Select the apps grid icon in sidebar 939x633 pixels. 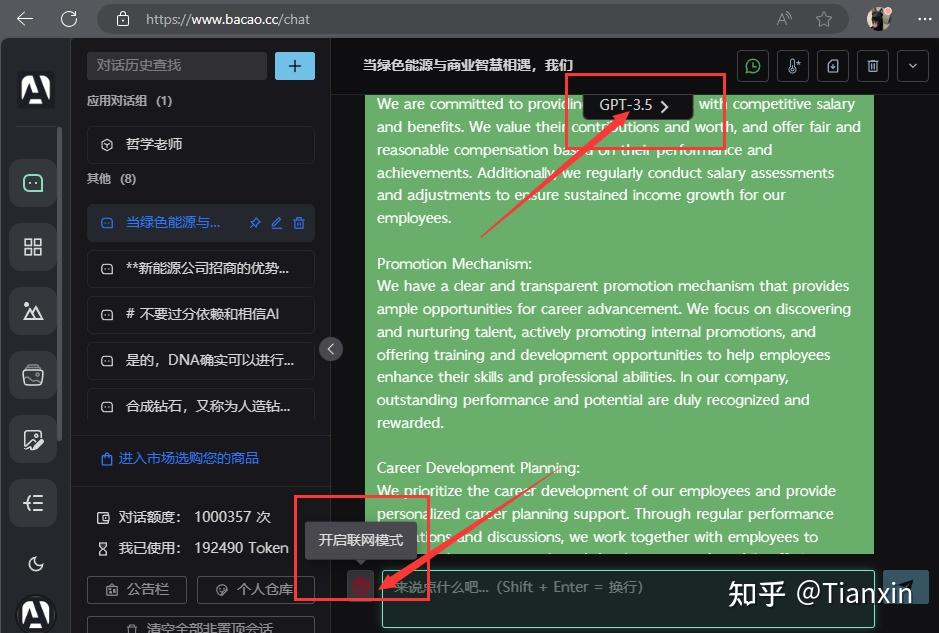33,247
